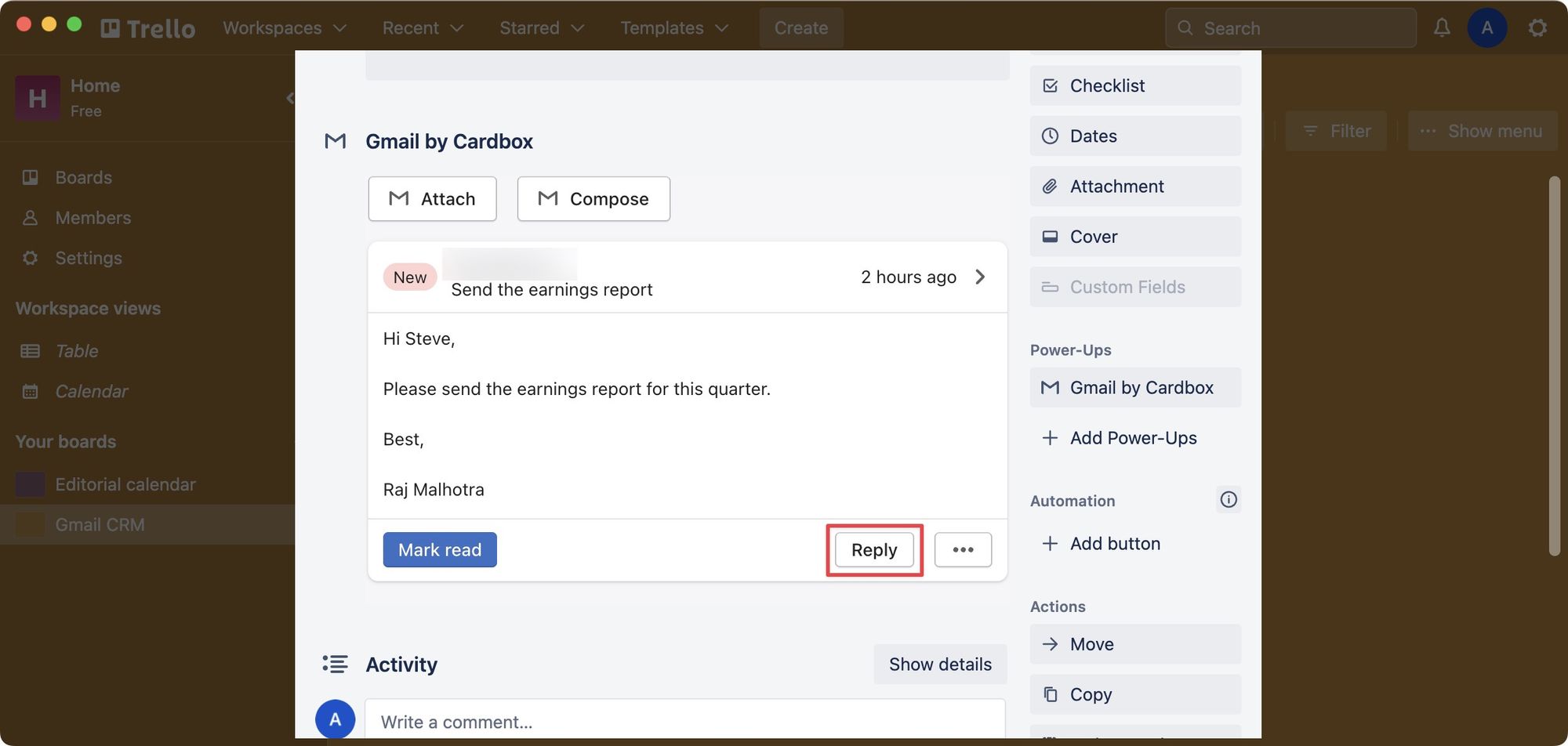This screenshot has width=1568, height=746.
Task: Mark the email as read
Action: 440,550
